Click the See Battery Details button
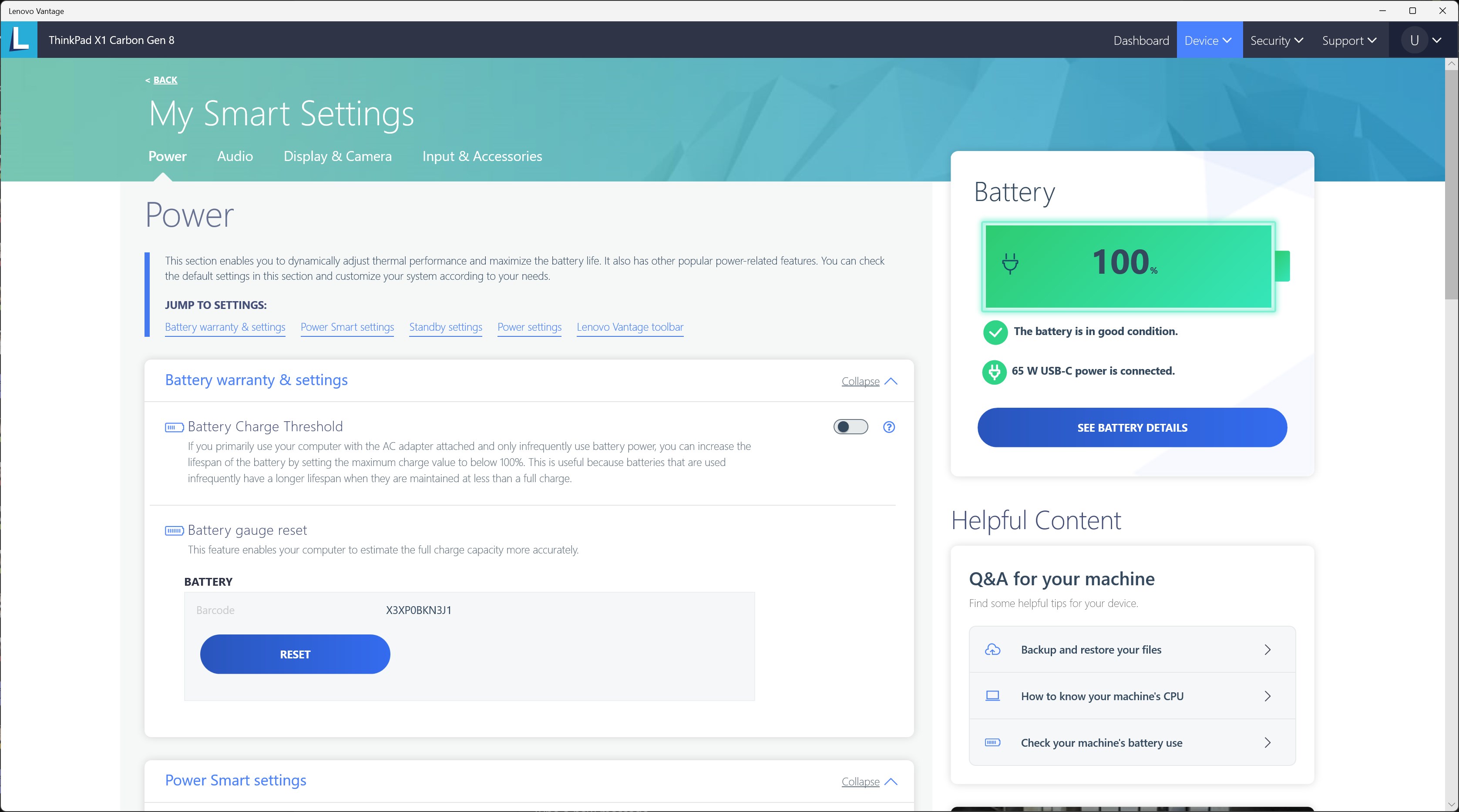1459x812 pixels. point(1132,427)
